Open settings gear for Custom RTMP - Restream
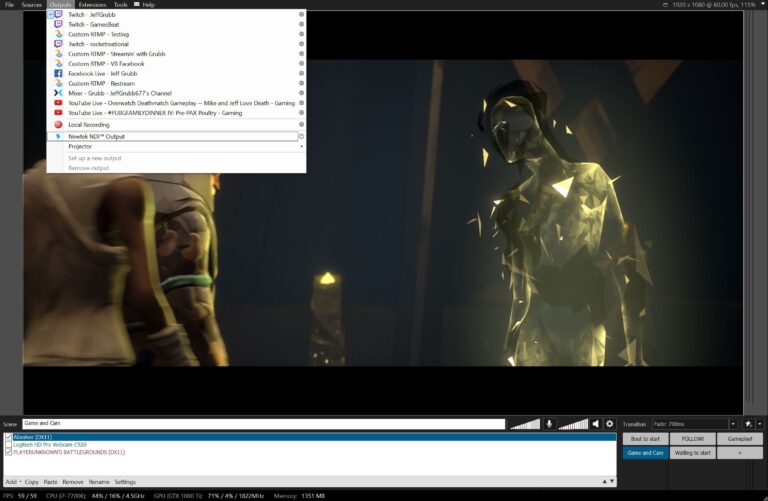The height and width of the screenshot is (501, 768). [301, 83]
